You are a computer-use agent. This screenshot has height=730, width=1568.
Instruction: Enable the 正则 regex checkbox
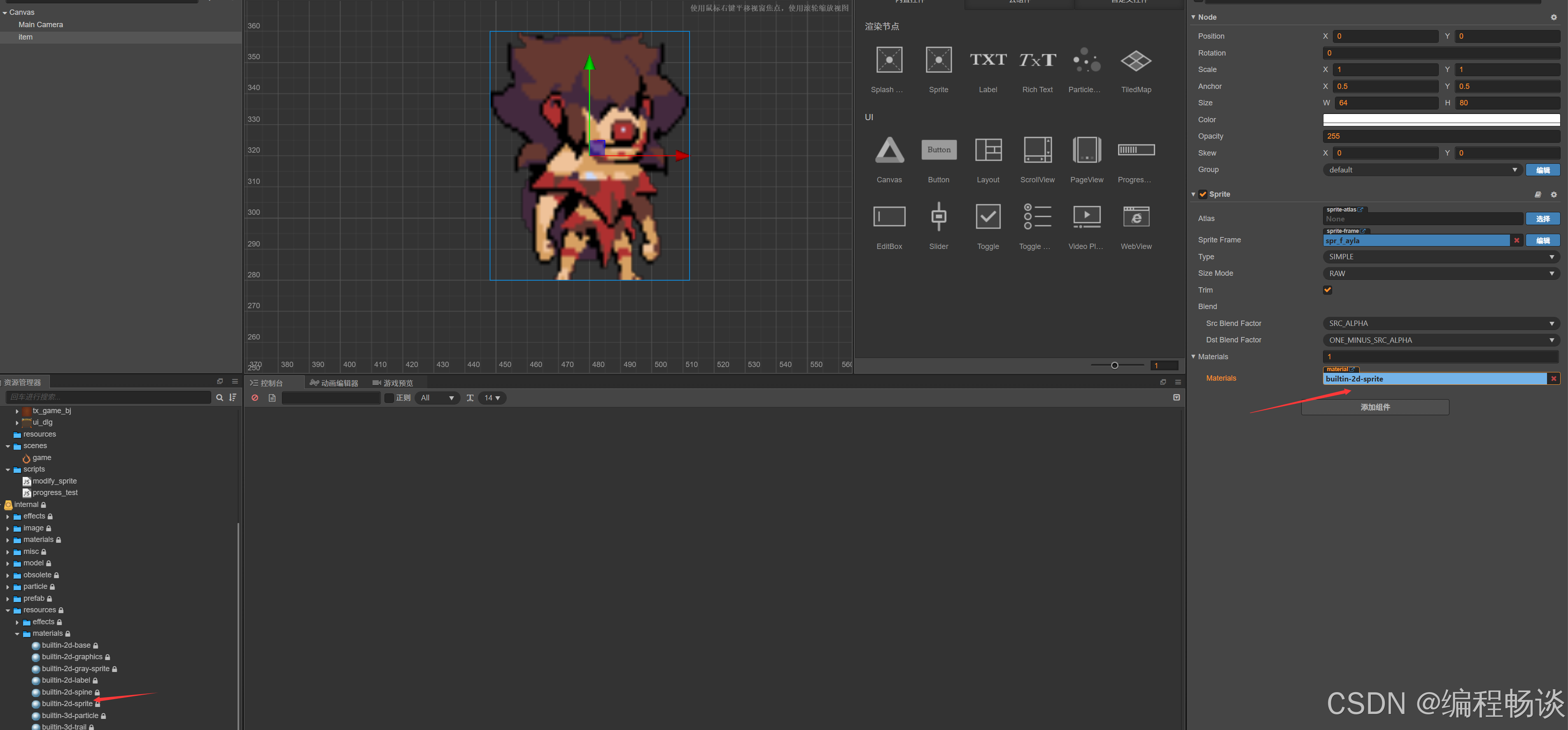point(389,398)
